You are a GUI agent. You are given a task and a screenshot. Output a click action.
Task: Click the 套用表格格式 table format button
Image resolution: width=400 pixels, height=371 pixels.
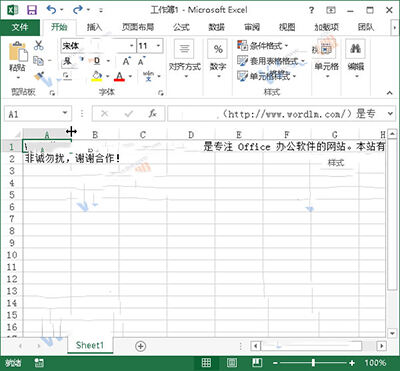[x=271, y=61]
